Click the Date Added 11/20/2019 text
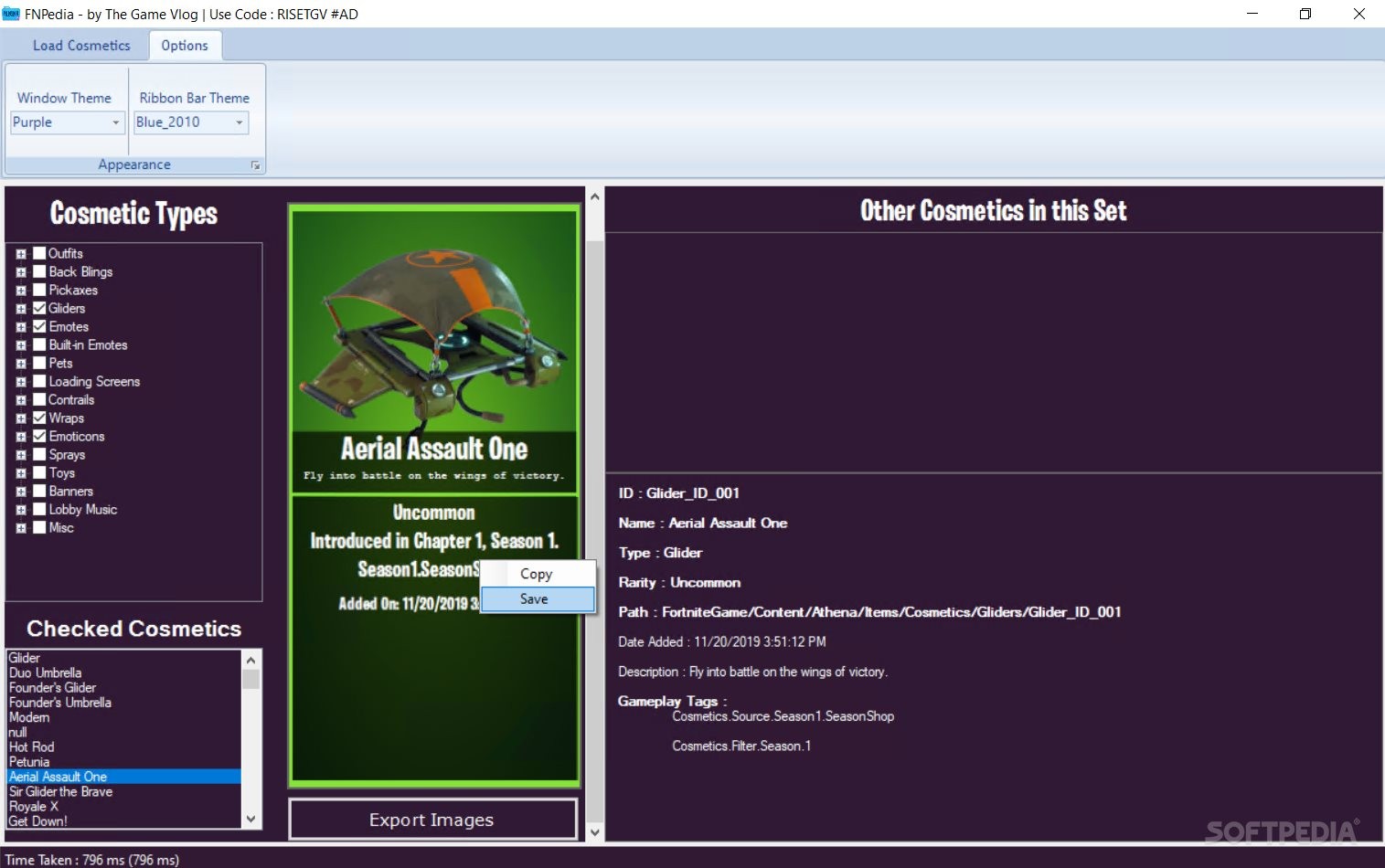 722,642
